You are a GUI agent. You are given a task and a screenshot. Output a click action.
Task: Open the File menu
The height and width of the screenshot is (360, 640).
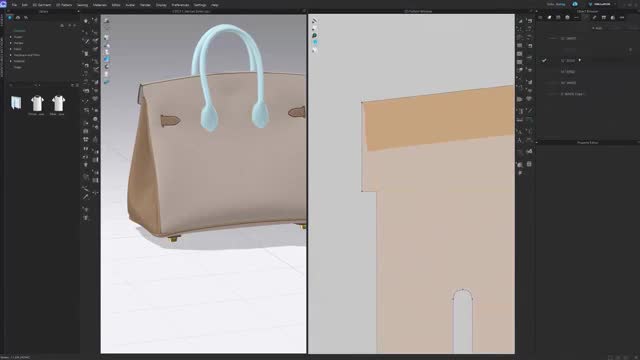pos(14,5)
